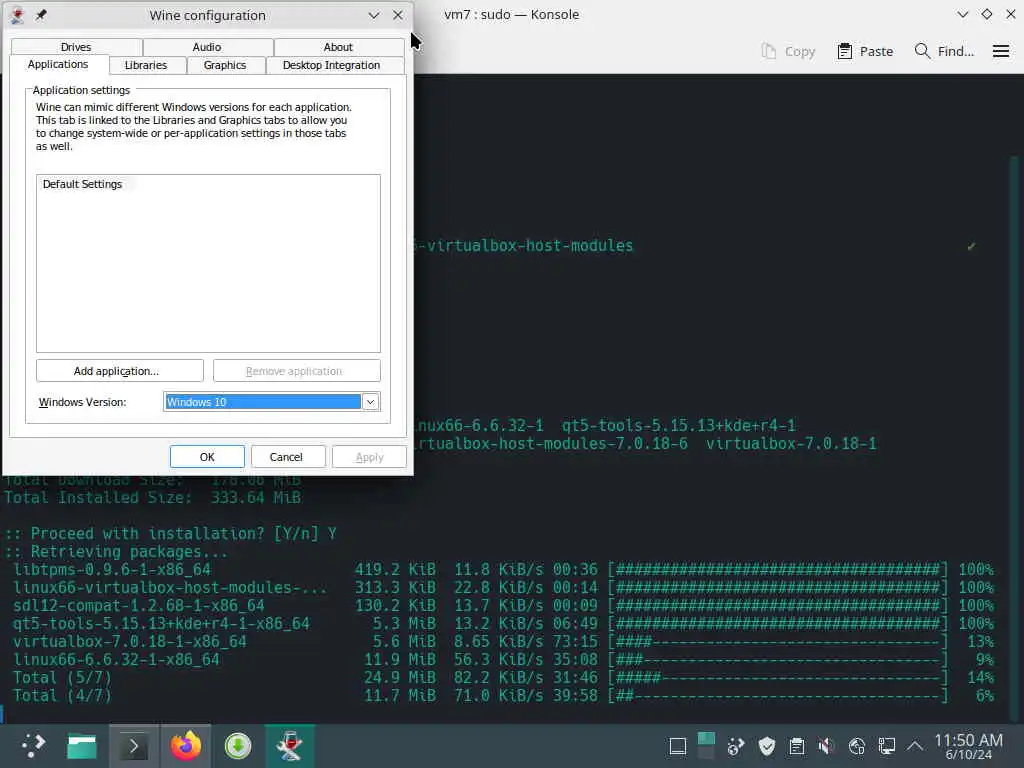Open the shield security tray icon

coord(767,746)
